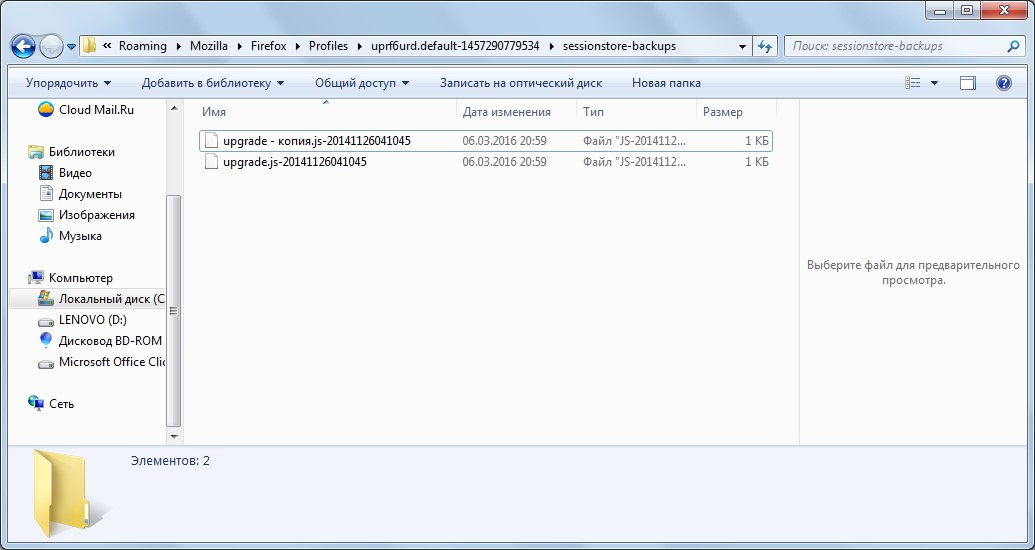The image size is (1035, 550).
Task: Select file upgrade - копия.js-20141126041045
Action: 486,141
